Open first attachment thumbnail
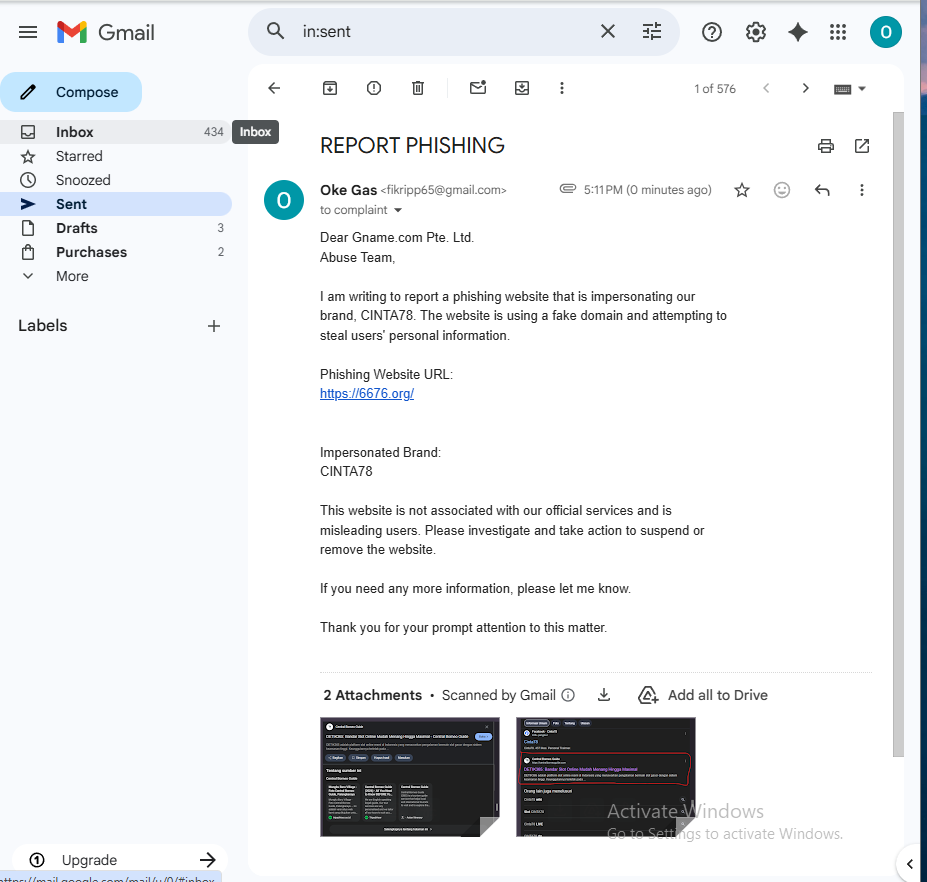 [410, 777]
